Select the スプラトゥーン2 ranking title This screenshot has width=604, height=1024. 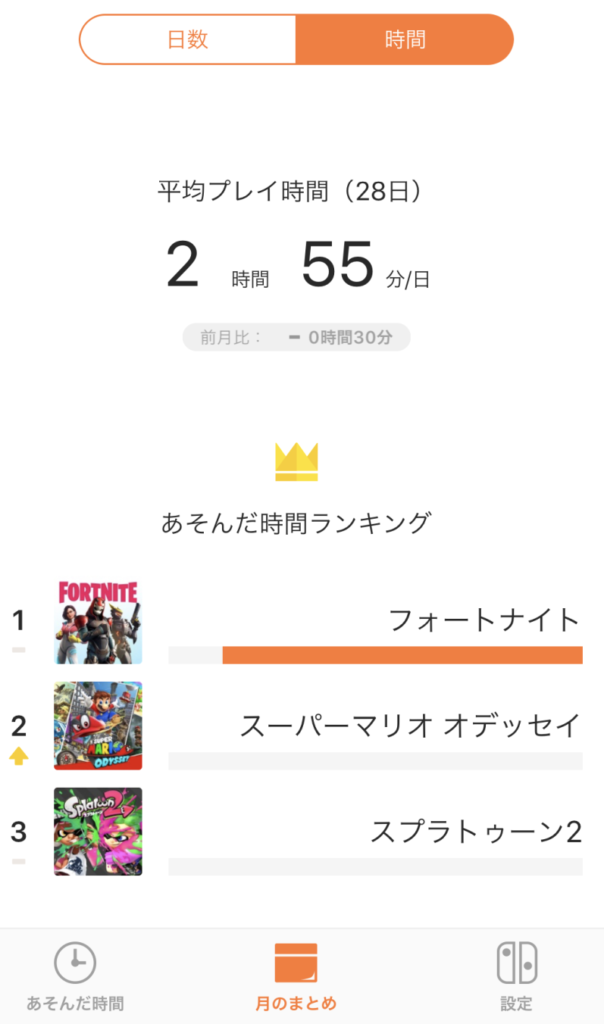(x=476, y=831)
